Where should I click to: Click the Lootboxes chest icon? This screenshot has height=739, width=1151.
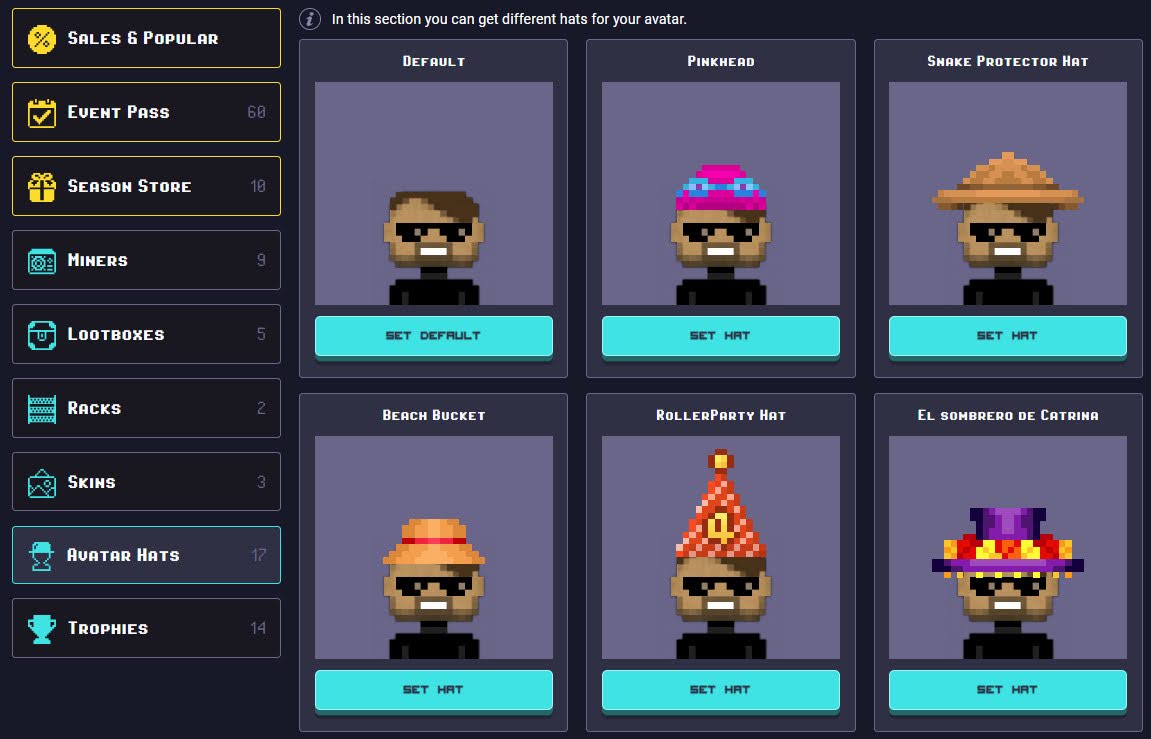click(42, 335)
